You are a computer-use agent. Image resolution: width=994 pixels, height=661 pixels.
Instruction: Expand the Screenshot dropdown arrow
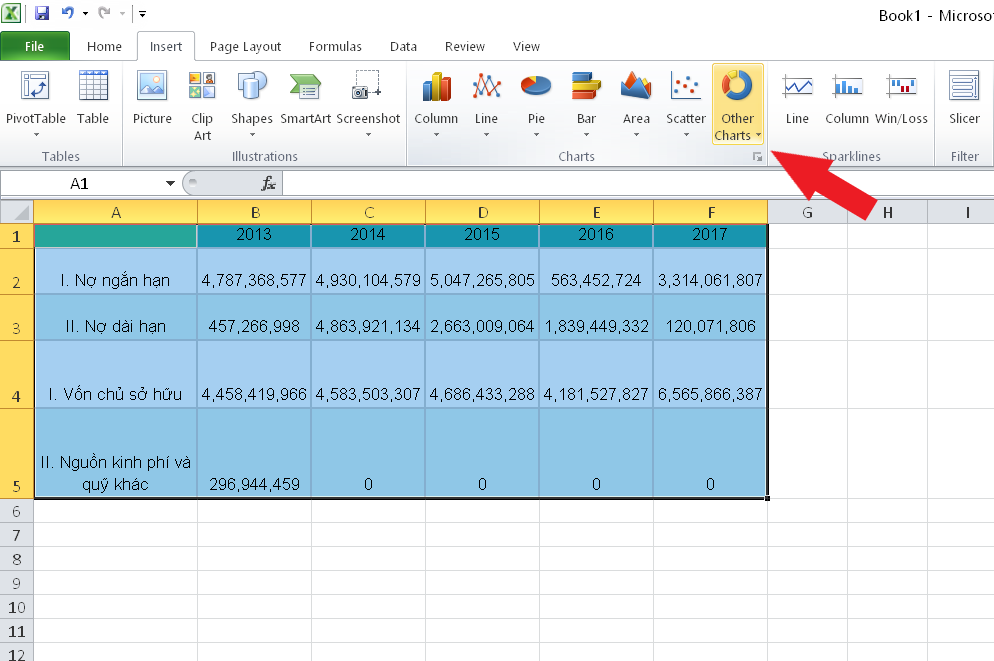368,135
